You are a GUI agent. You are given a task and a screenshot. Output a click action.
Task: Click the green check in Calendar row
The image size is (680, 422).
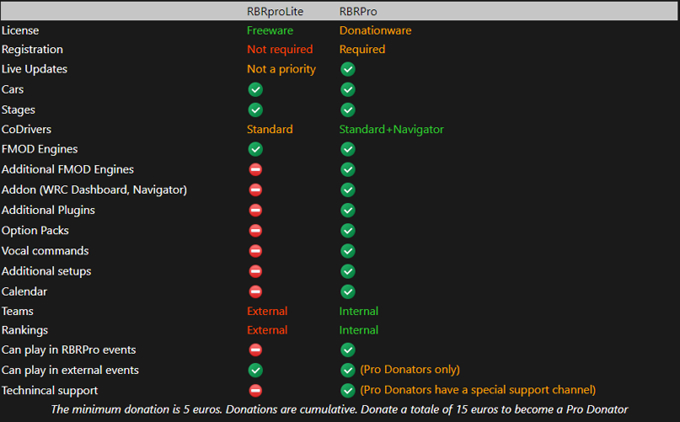(x=348, y=292)
